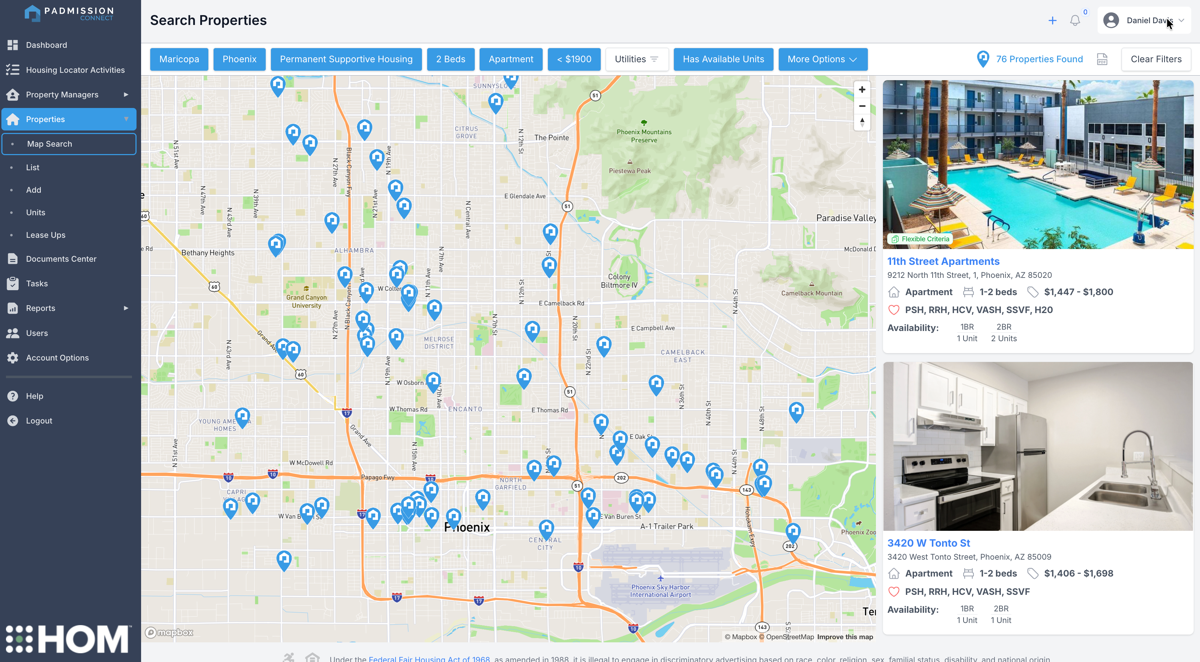Expand the More Options dropdown
1200x662 pixels.
coord(822,60)
